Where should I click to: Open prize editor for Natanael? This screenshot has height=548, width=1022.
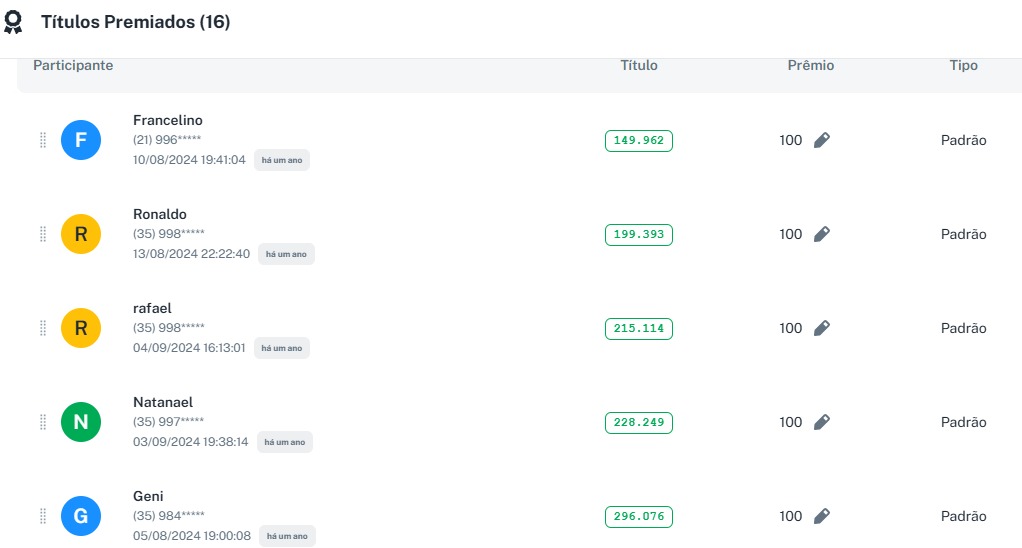click(x=821, y=422)
